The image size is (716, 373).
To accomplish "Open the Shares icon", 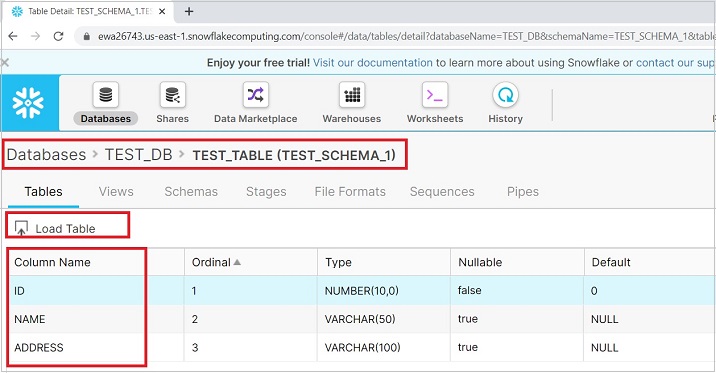I will point(172,95).
